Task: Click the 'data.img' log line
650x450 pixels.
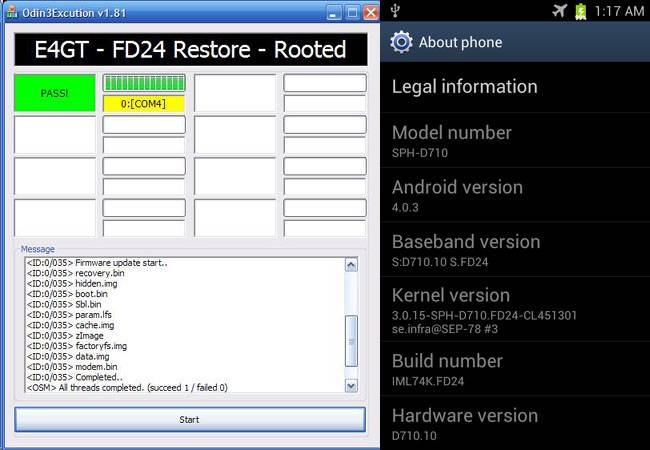Action: pyautogui.click(x=68, y=356)
